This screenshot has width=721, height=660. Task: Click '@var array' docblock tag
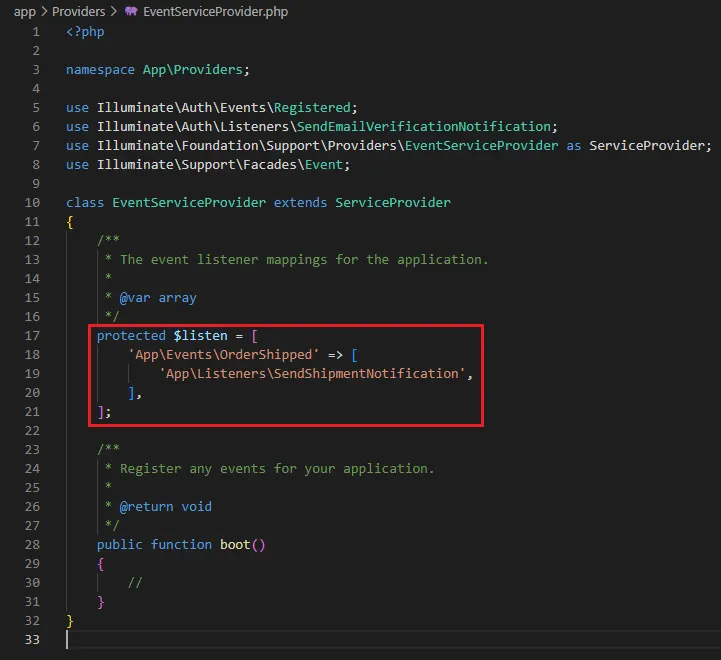158,298
